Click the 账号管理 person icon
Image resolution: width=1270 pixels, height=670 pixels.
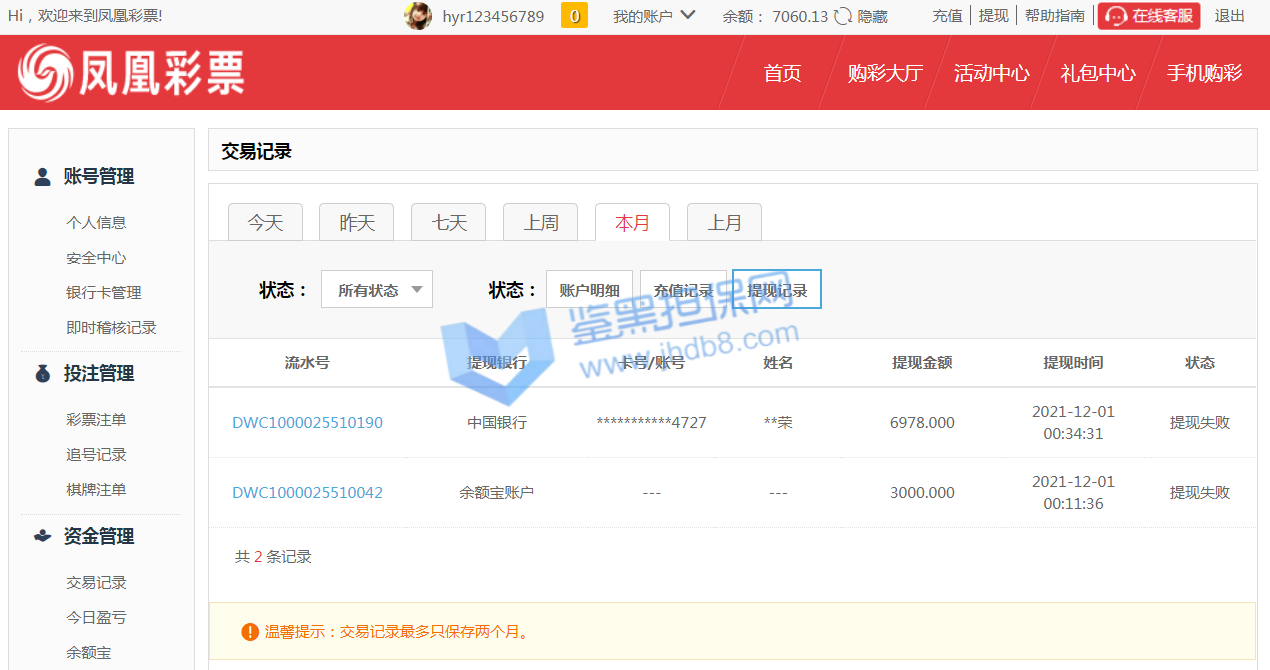(42, 177)
